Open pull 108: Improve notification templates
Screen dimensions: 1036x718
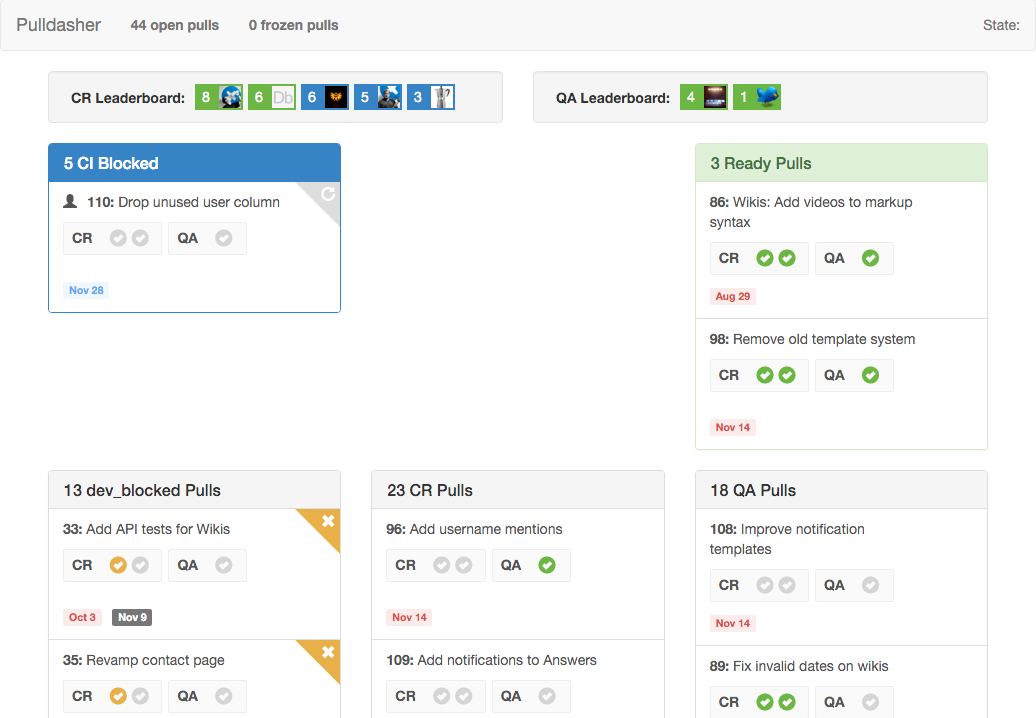[787, 539]
